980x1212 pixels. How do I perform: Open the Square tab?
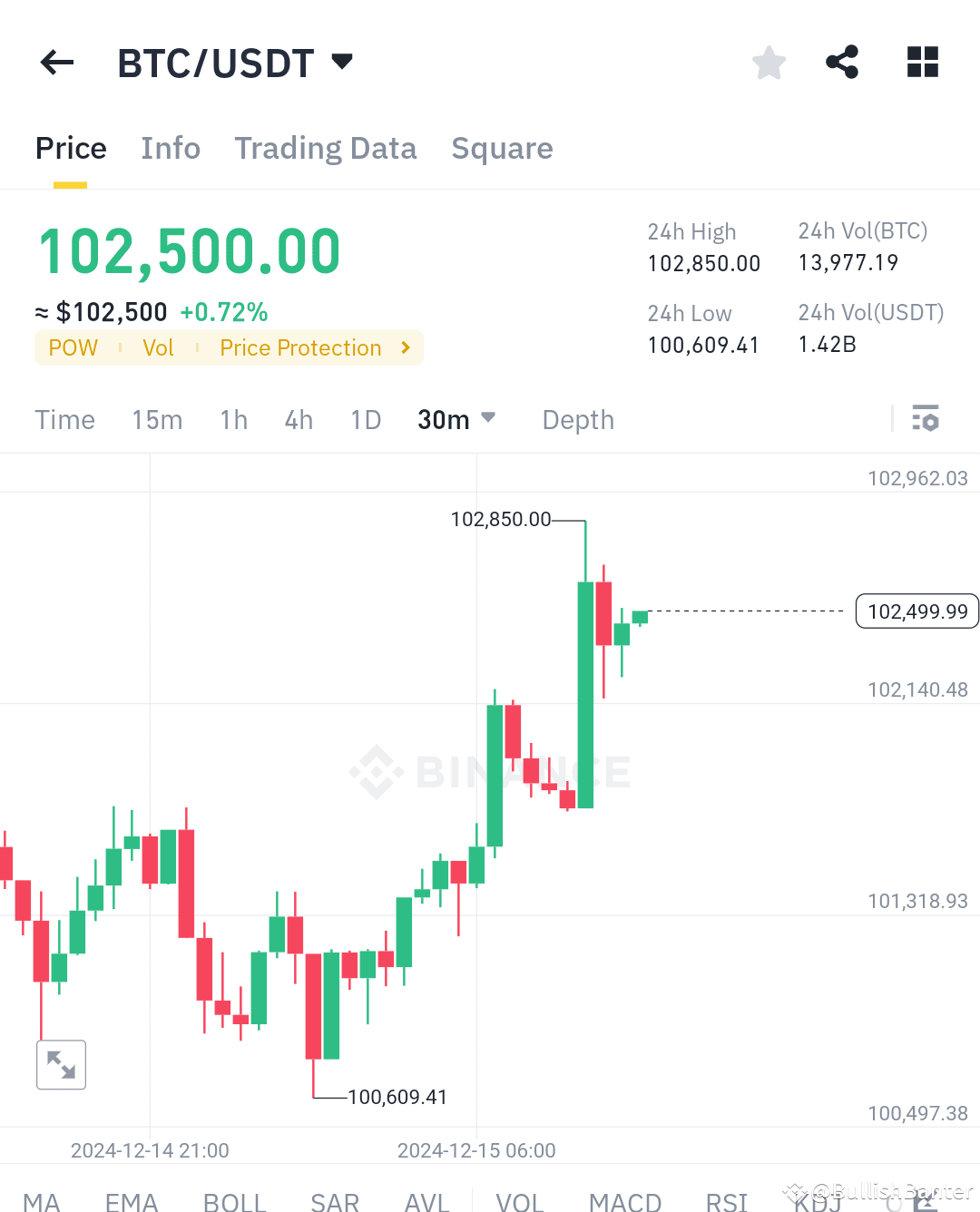click(x=502, y=148)
